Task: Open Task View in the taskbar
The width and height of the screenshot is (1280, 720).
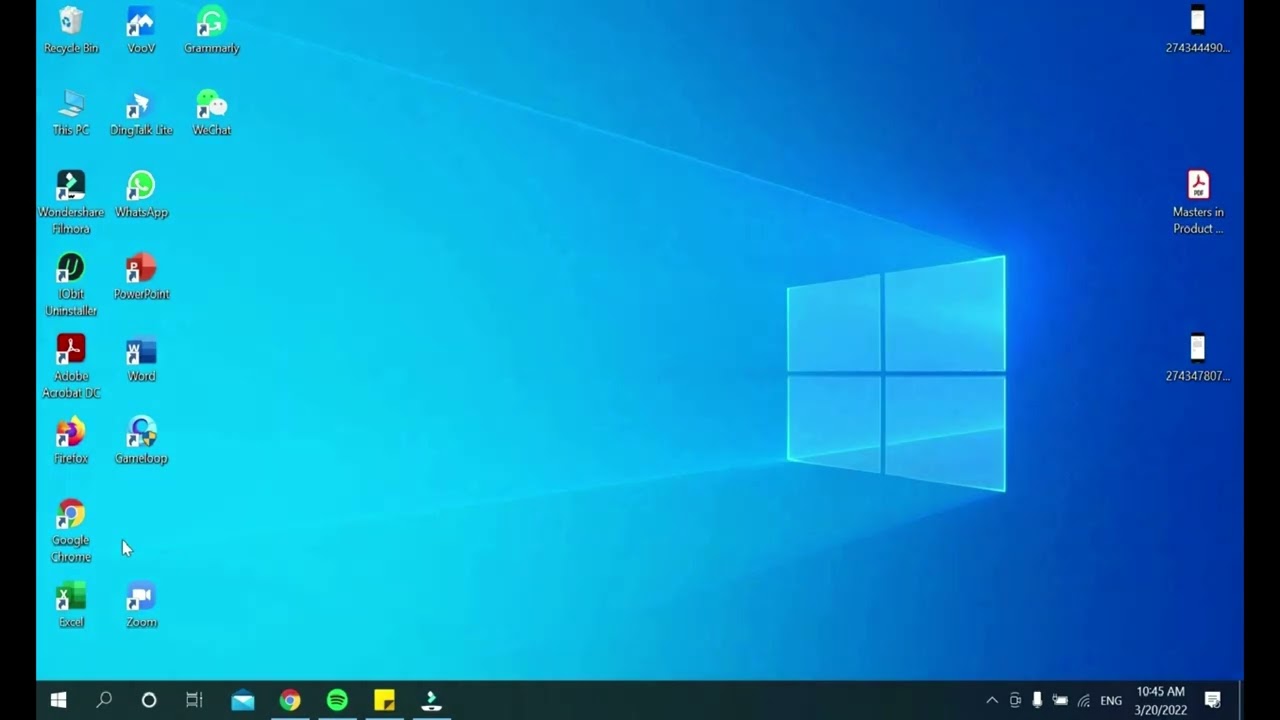Action: (x=195, y=700)
